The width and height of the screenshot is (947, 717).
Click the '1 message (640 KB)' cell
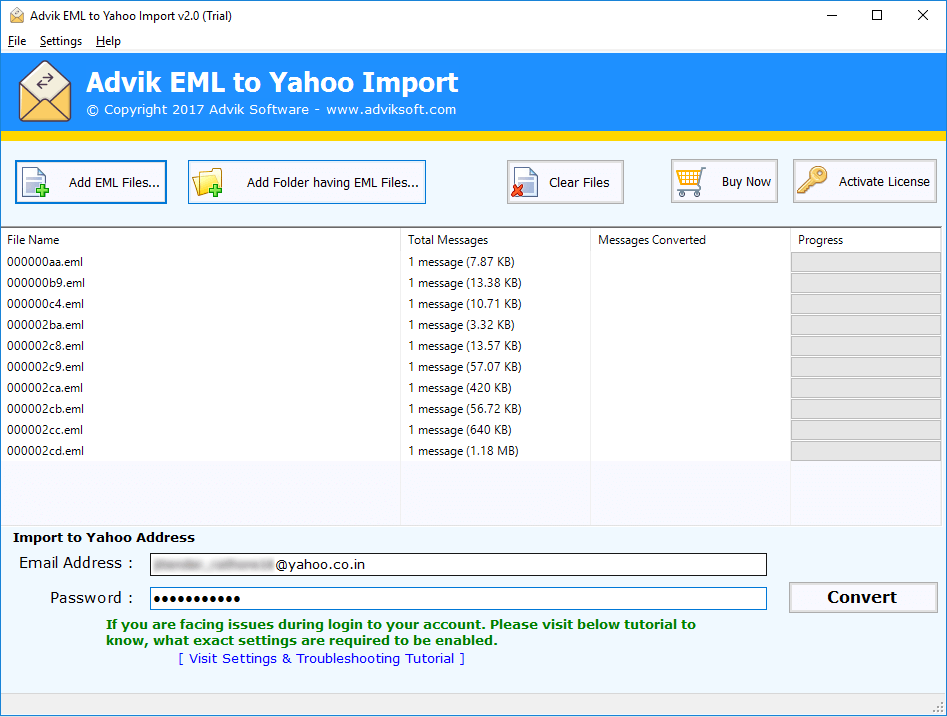point(460,430)
